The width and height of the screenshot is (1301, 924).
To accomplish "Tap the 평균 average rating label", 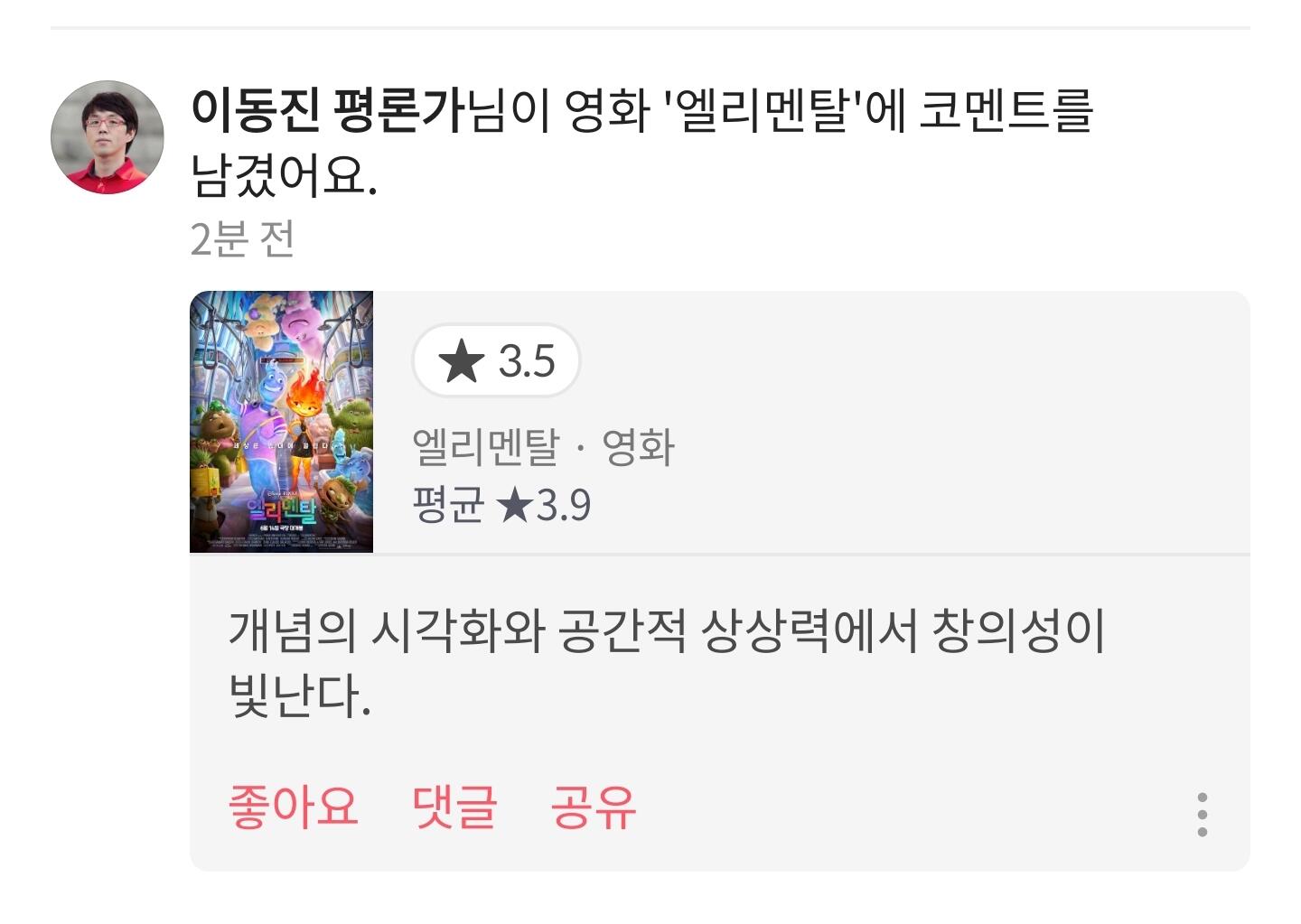I will (x=448, y=504).
